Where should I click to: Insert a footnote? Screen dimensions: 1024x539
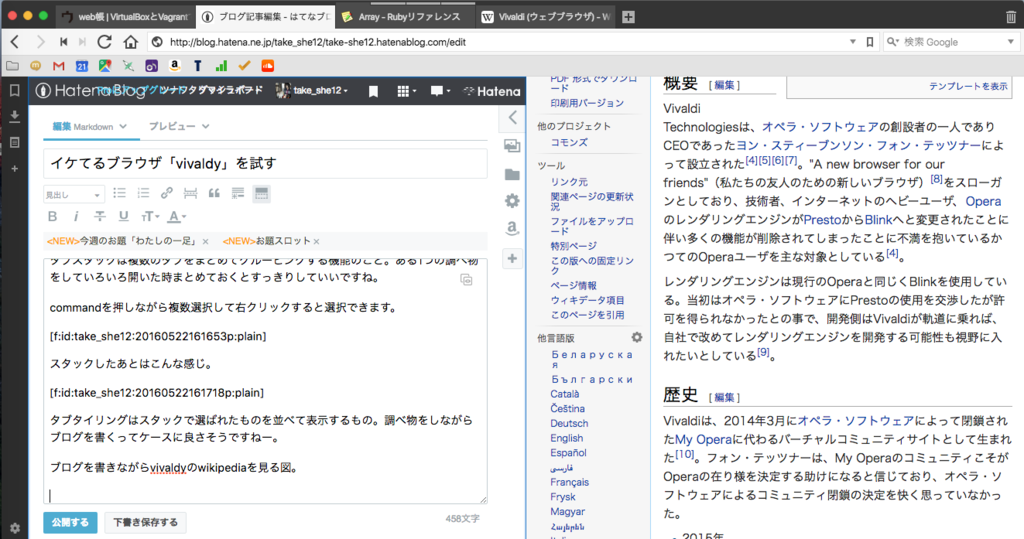tap(237, 193)
